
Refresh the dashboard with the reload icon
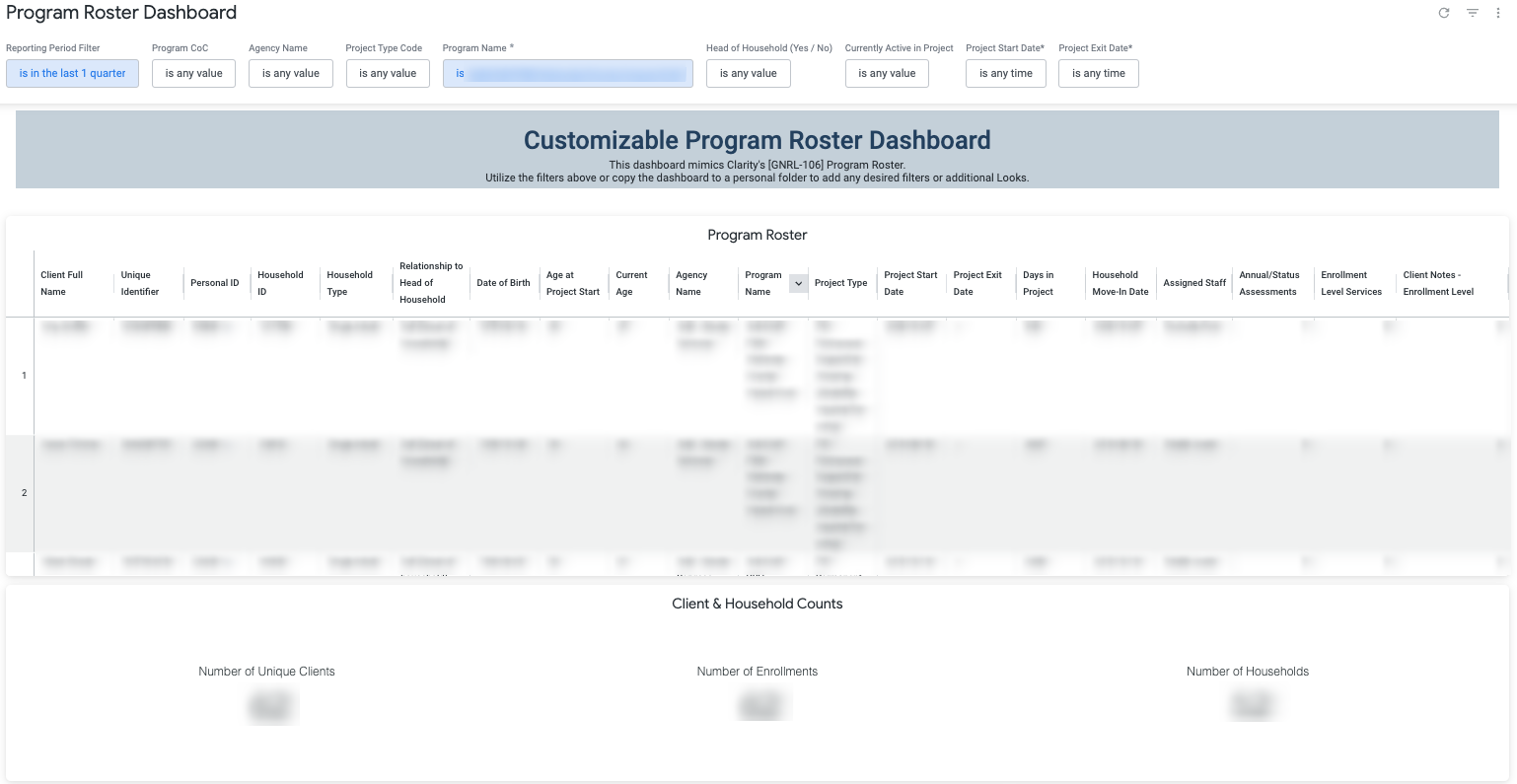pyautogui.click(x=1443, y=13)
